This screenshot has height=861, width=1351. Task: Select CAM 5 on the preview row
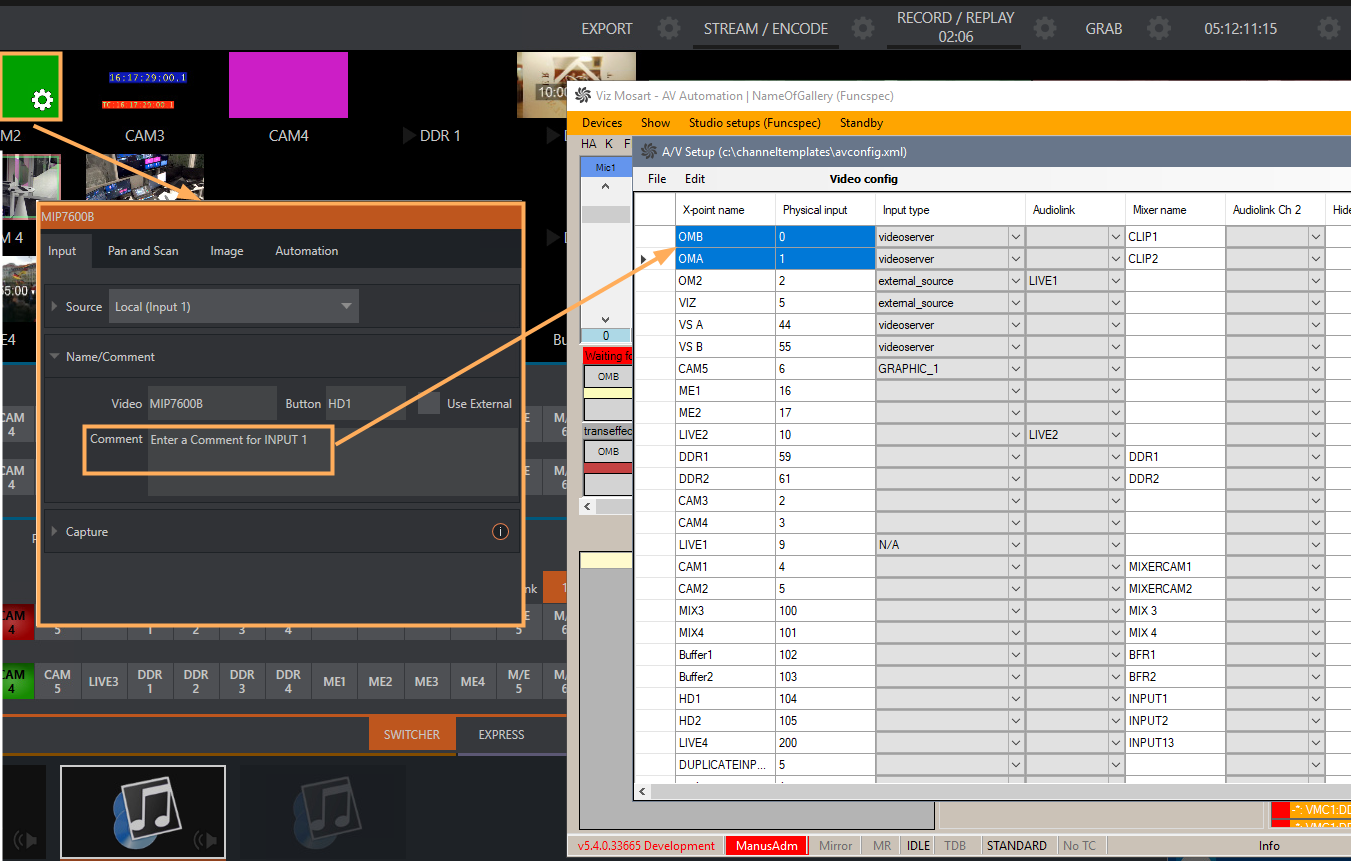click(58, 682)
